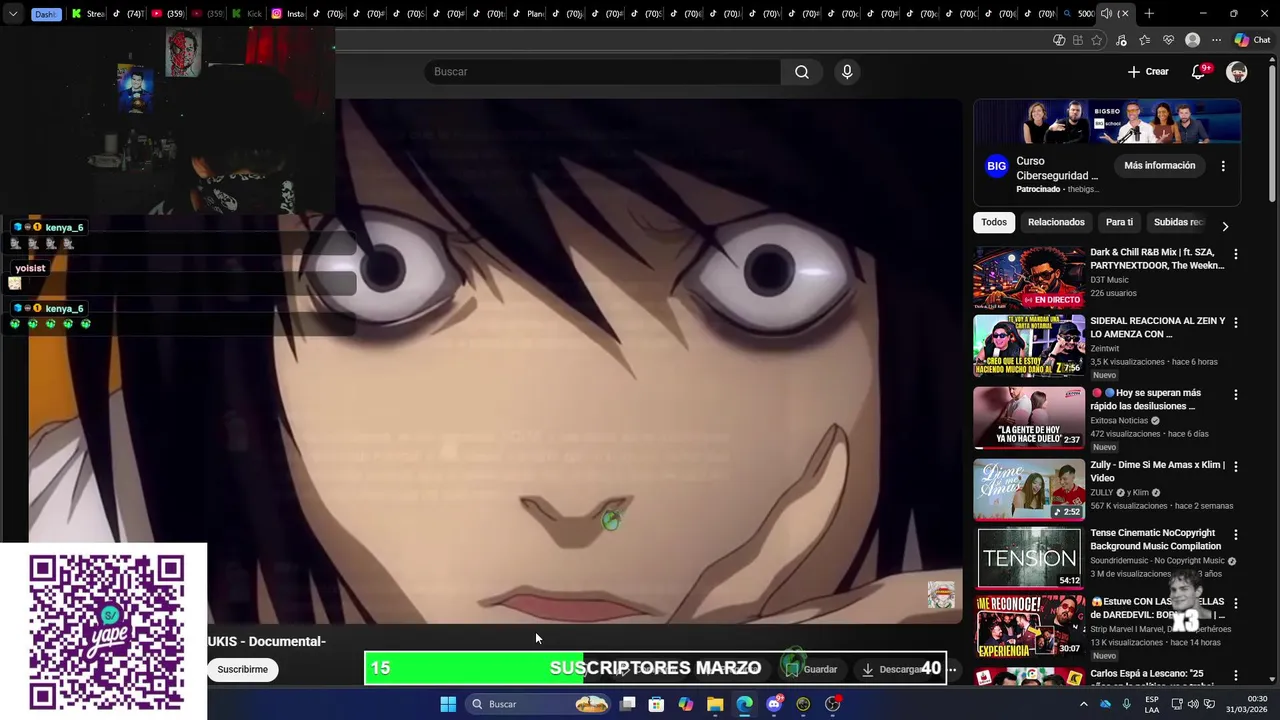Click Más información on the ad

coord(1159,166)
